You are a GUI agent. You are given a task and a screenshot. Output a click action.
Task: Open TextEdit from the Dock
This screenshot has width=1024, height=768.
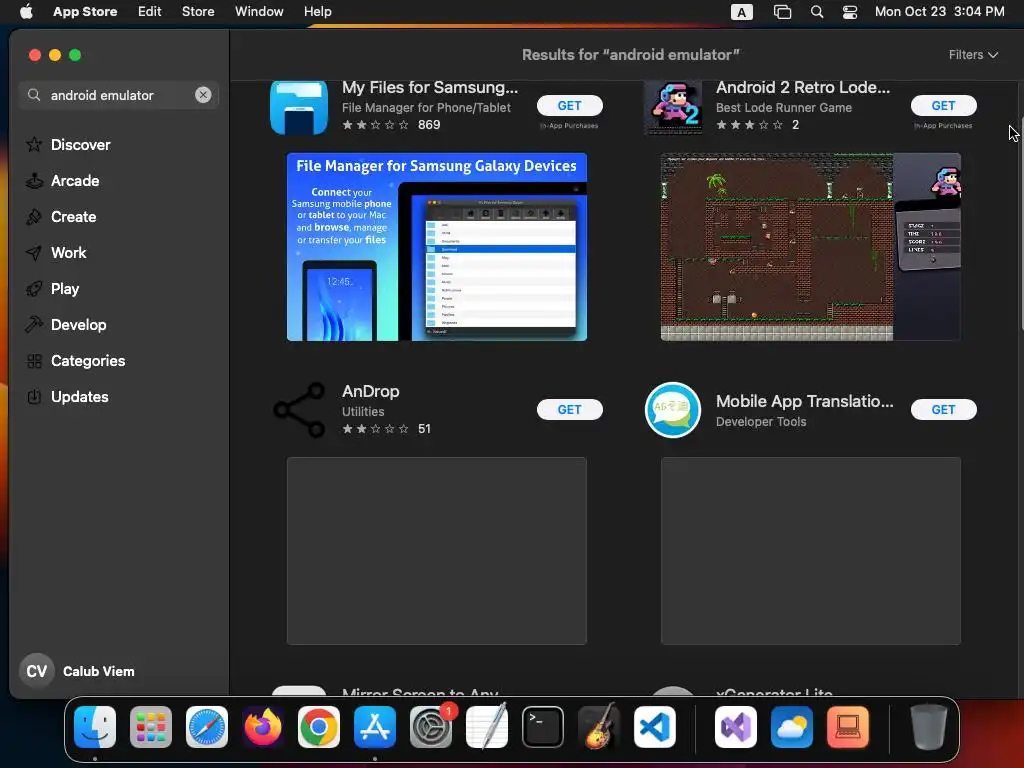[x=487, y=726]
